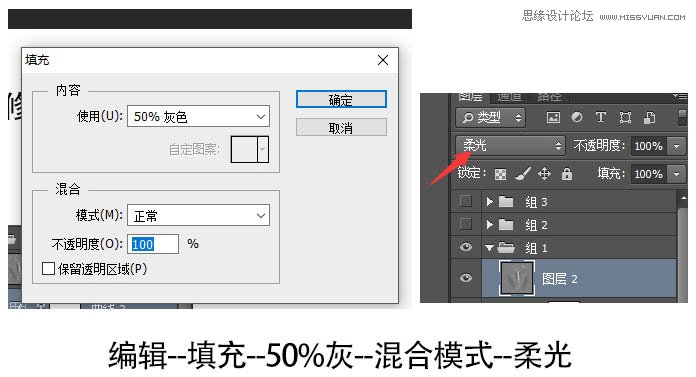Switch to the 通道 tab
696x377 pixels.
click(509, 96)
